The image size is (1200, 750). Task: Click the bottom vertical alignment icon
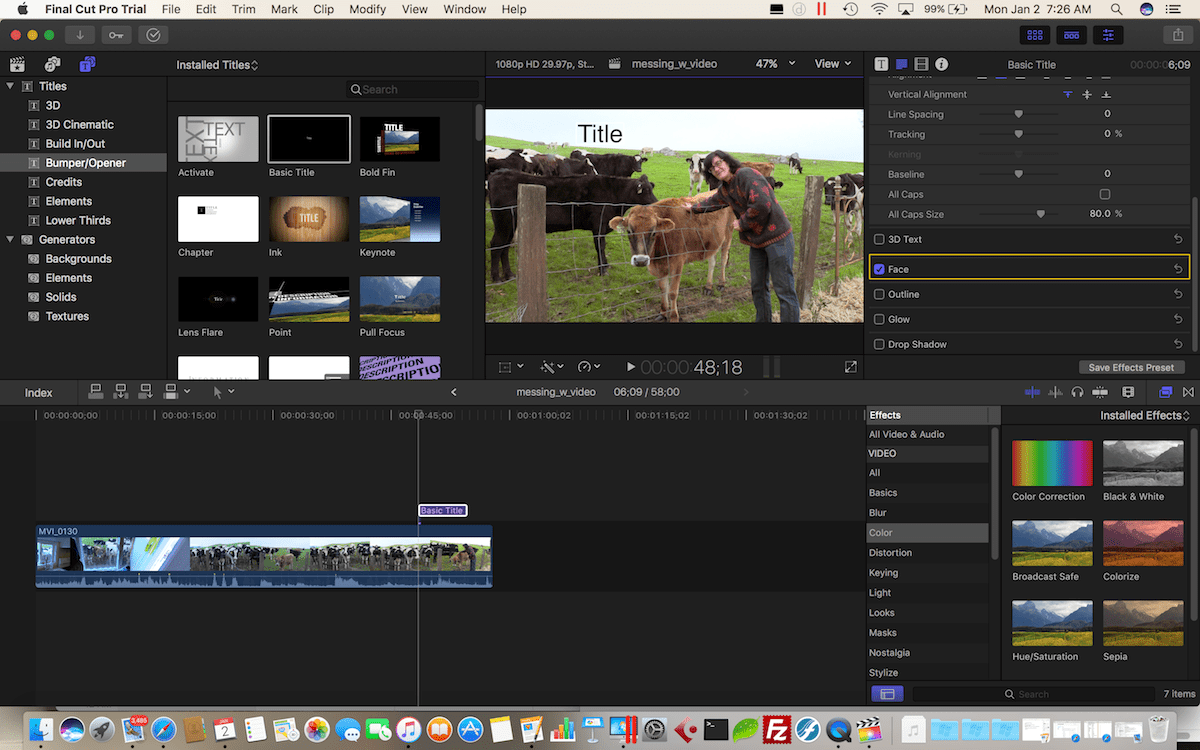[x=1106, y=94]
